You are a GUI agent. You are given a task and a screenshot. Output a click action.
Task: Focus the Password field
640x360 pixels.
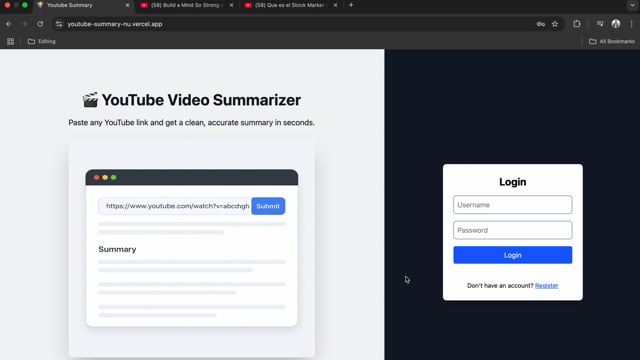tap(513, 230)
